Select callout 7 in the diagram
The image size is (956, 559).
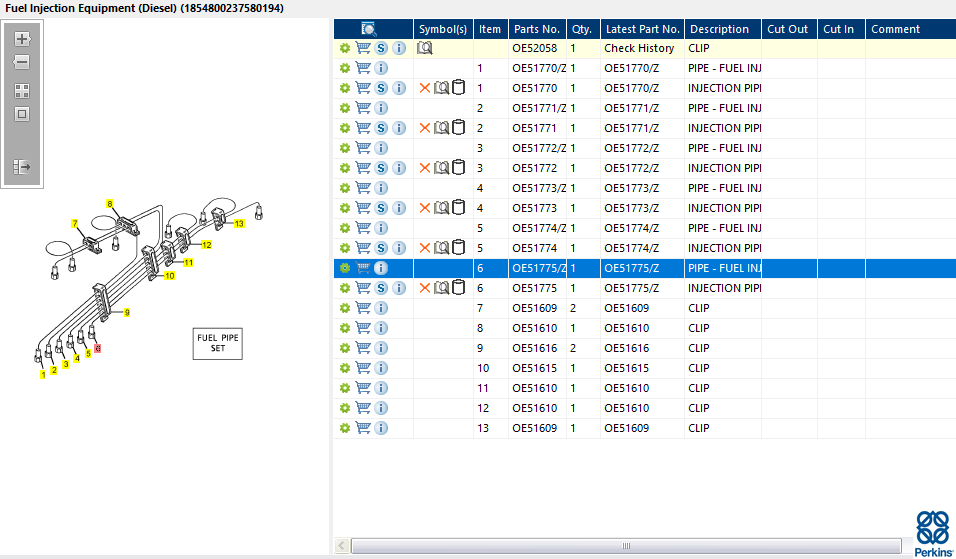(75, 224)
